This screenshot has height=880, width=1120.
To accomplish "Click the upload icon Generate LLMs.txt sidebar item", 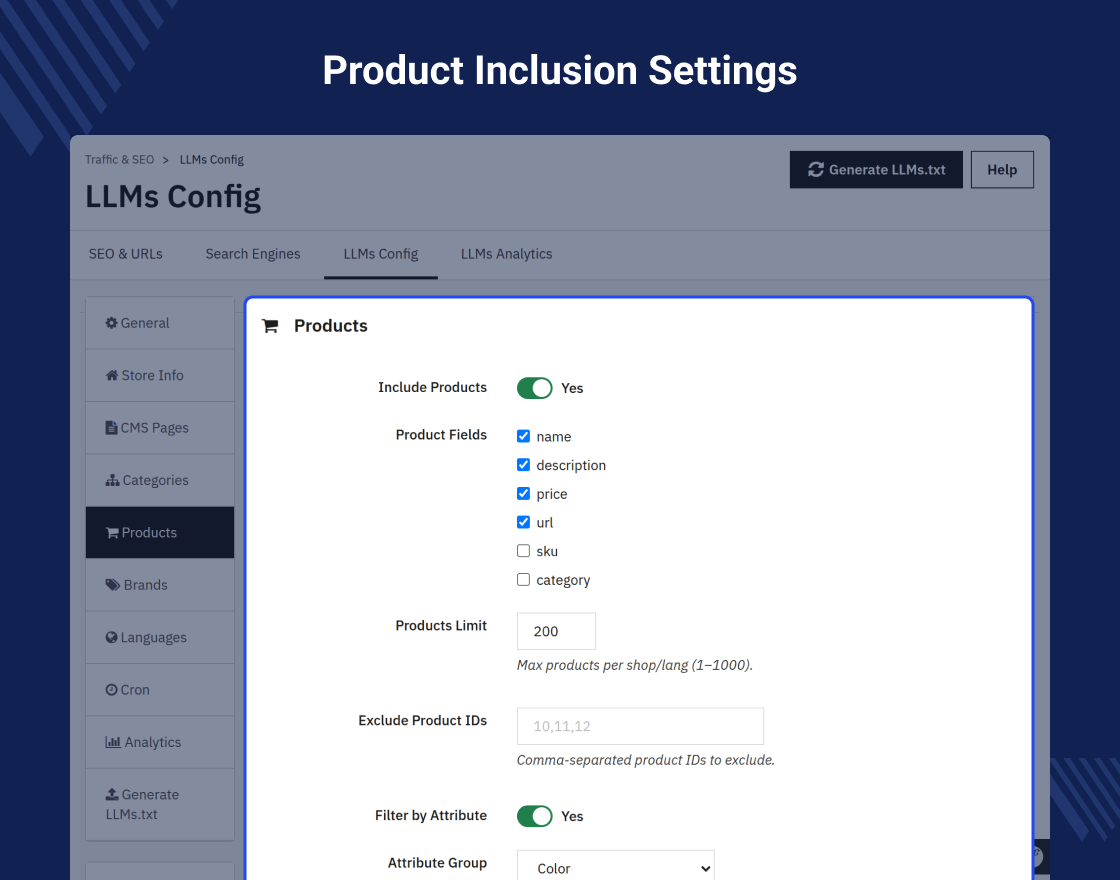I will point(160,804).
